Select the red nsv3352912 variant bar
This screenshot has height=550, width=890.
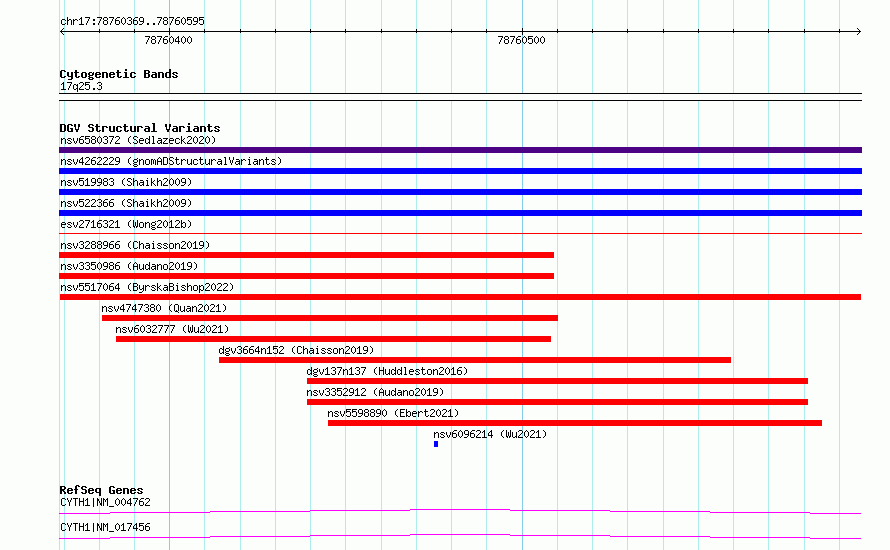(x=557, y=402)
